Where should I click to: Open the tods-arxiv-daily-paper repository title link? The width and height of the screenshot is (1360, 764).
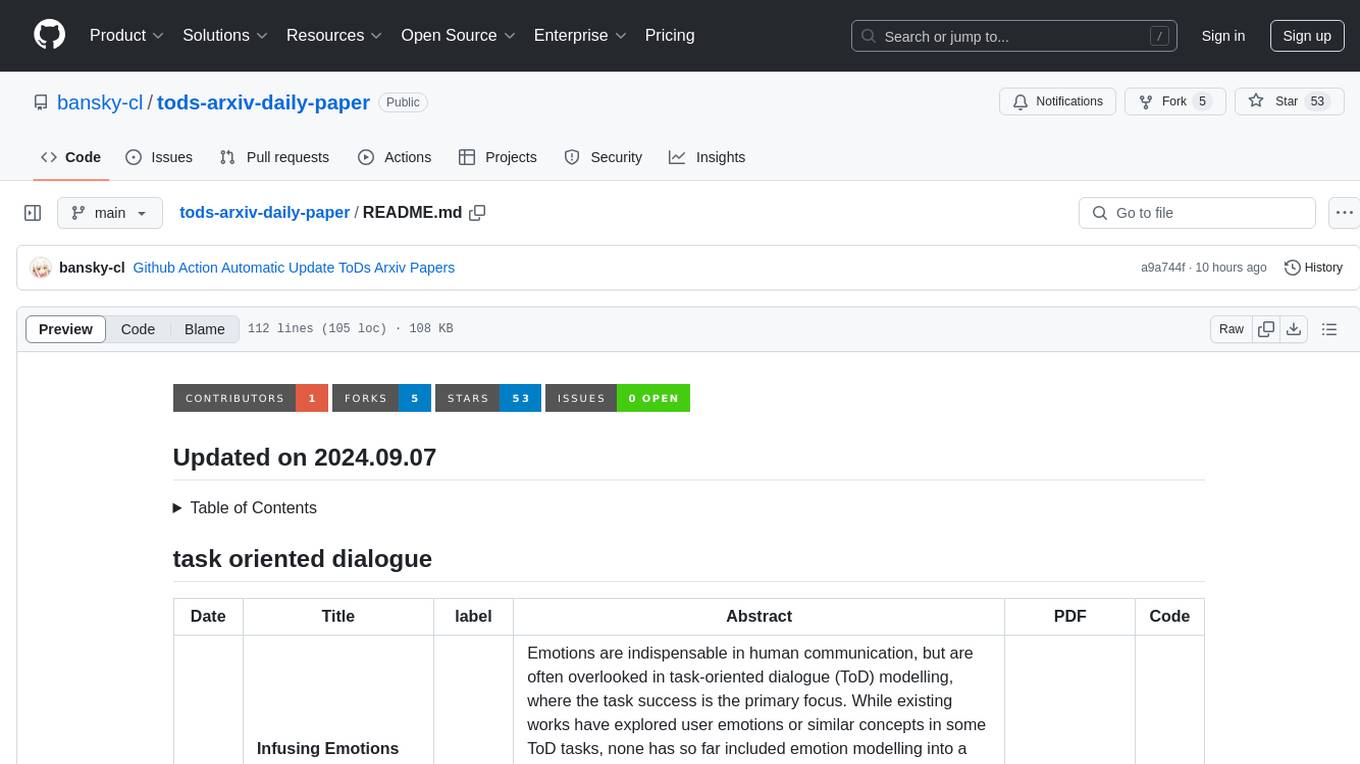(263, 102)
